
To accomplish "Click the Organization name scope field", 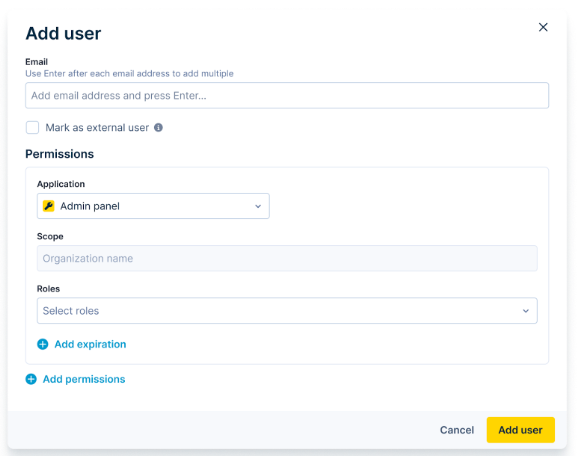I will tap(287, 258).
